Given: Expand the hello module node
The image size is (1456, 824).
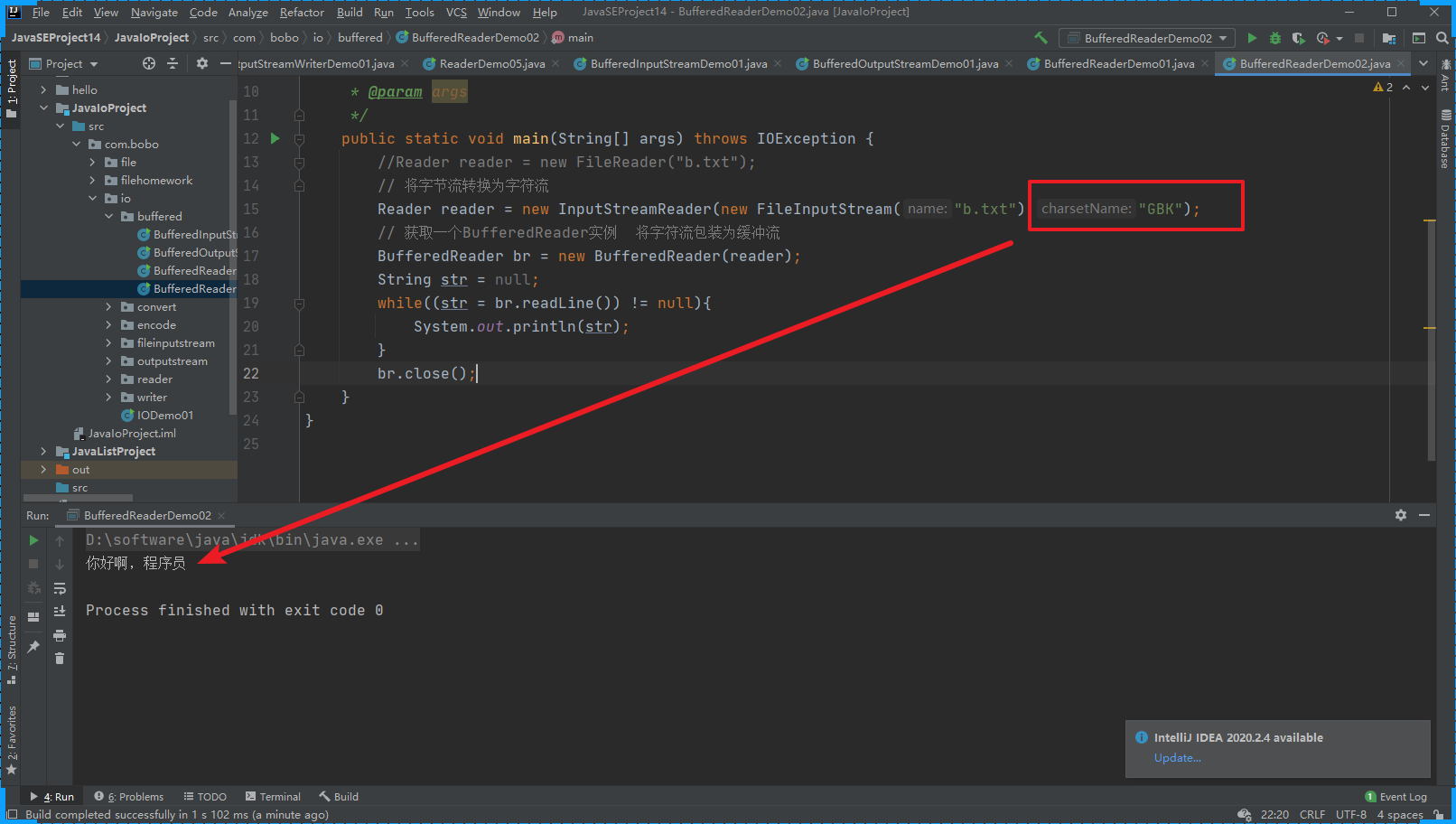Looking at the screenshot, I should [x=43, y=89].
